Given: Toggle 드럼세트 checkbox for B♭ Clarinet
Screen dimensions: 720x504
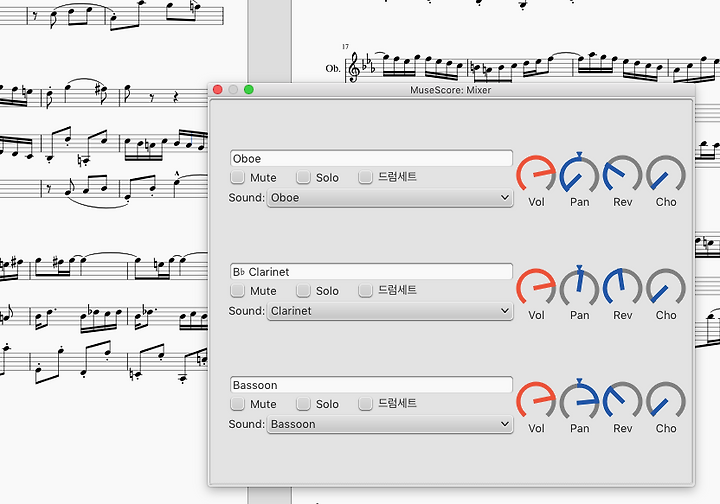Looking at the screenshot, I should coord(365,290).
